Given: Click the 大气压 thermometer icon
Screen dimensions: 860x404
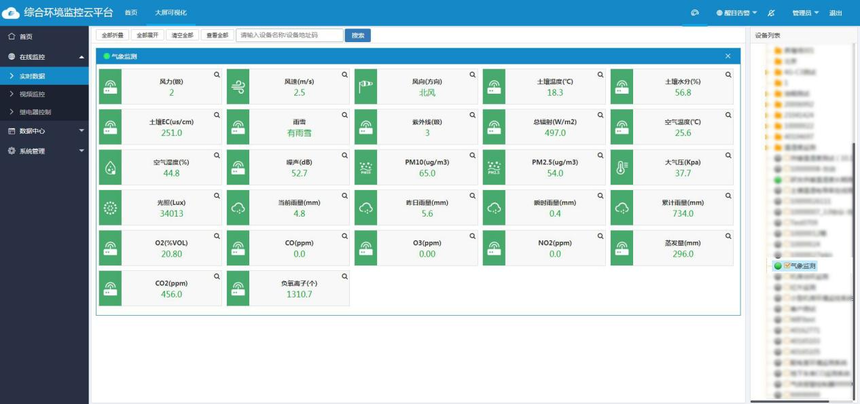Looking at the screenshot, I should click(622, 167).
